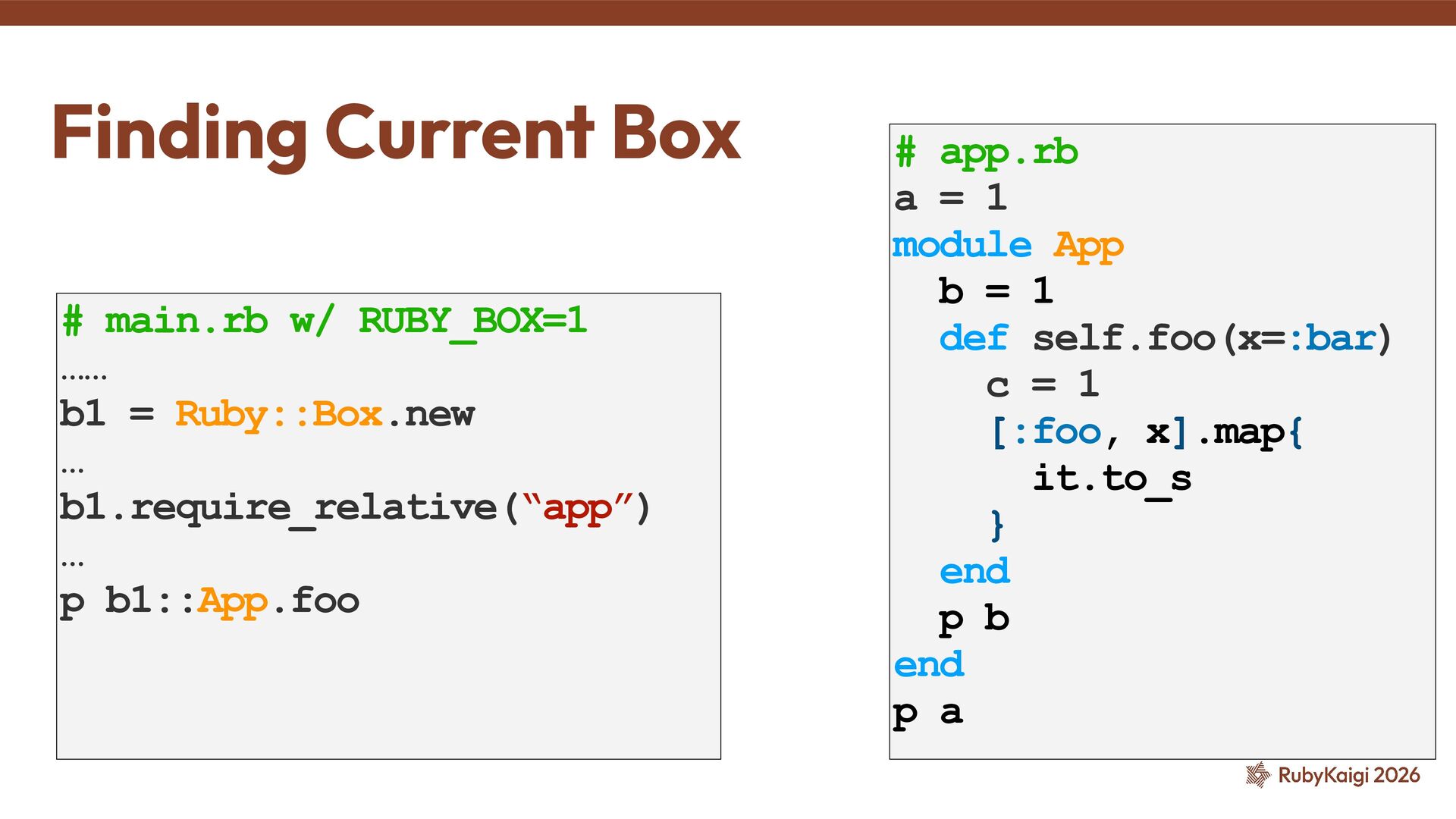1456x819 pixels.
Task: Click the main.rb comment line
Action: click(x=325, y=321)
